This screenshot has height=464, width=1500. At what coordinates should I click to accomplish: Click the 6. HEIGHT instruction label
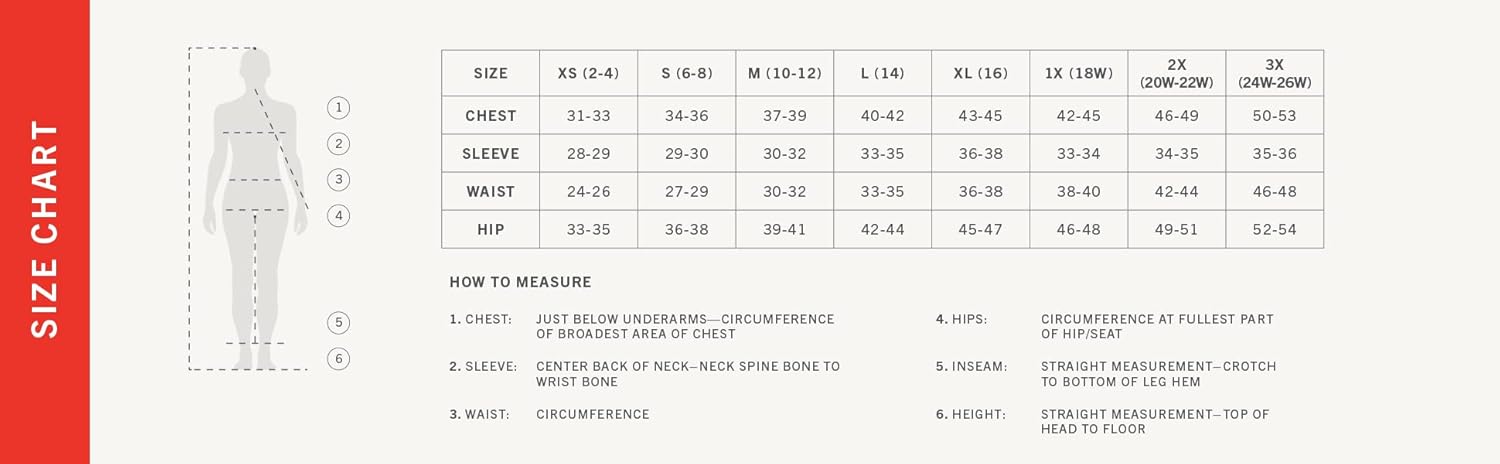pyautogui.click(x=971, y=414)
